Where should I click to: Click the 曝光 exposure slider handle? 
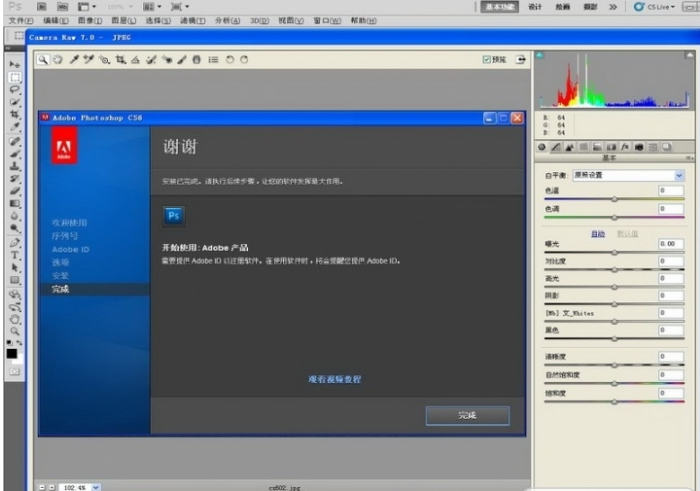[615, 253]
